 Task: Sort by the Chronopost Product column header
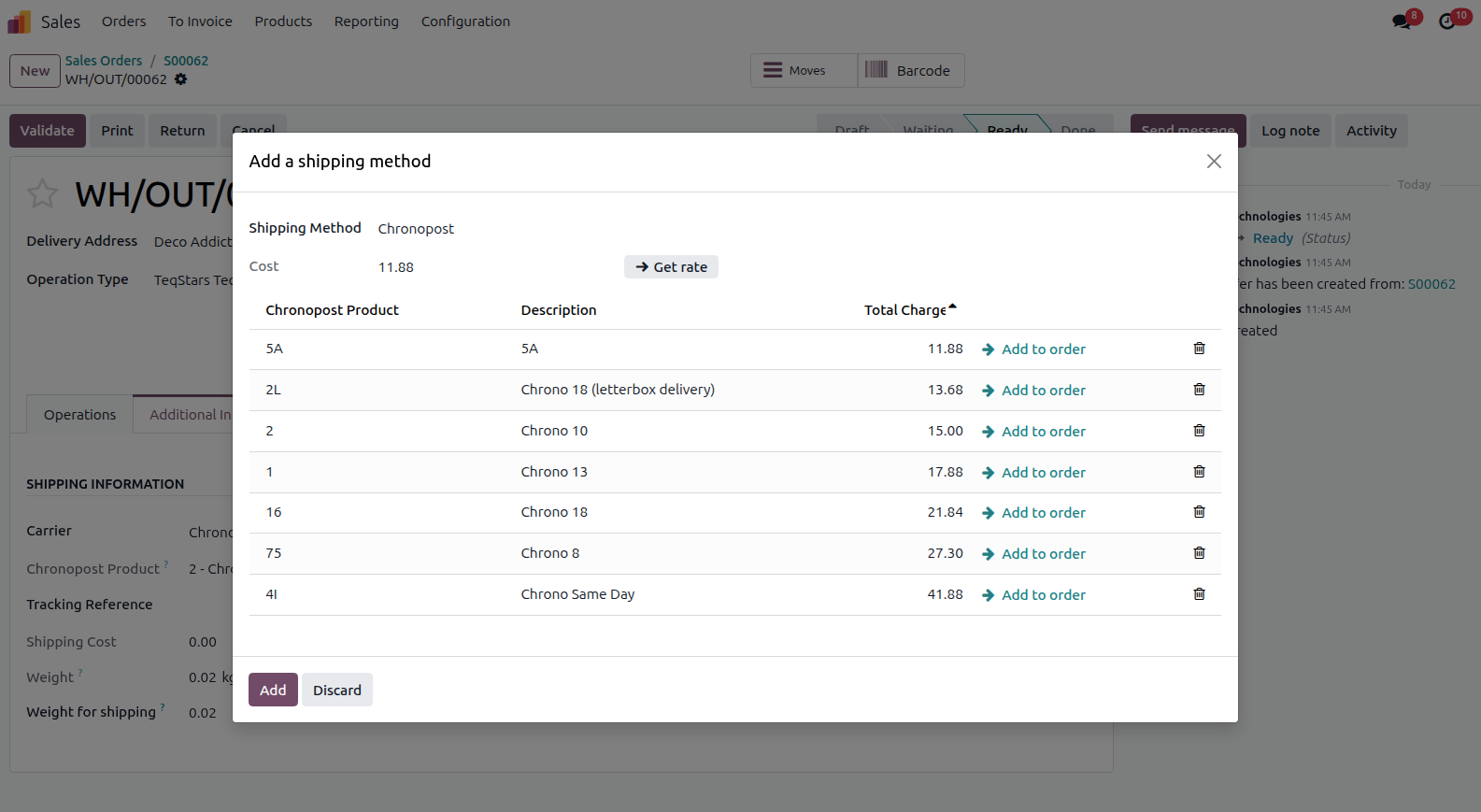[x=332, y=310]
